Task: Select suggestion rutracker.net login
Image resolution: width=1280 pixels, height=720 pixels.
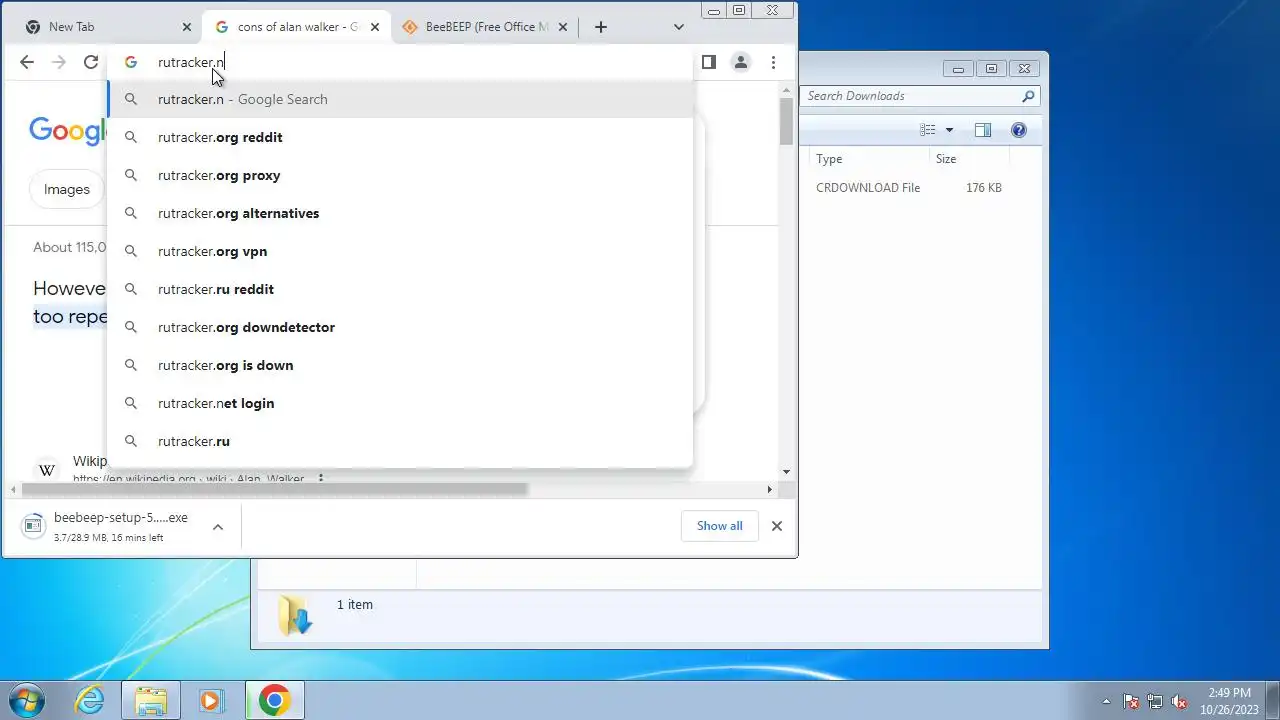Action: click(400, 403)
